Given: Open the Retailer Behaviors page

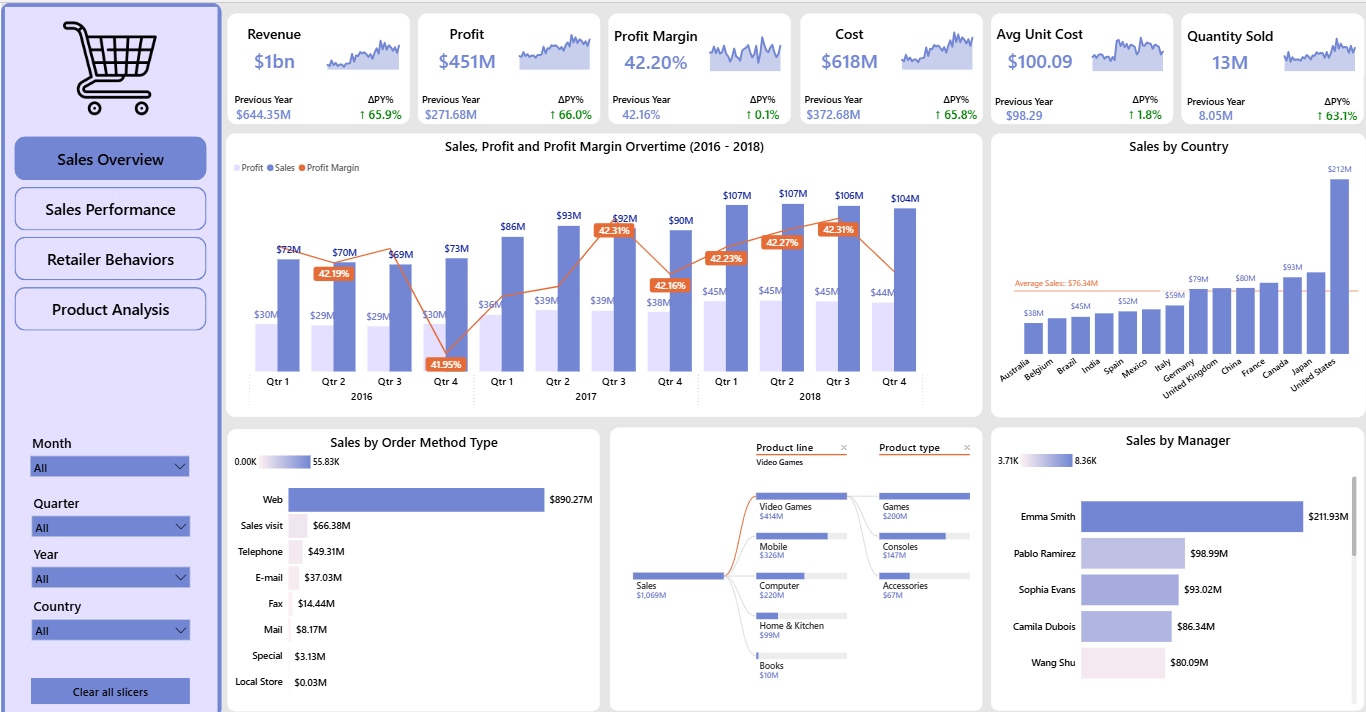Looking at the screenshot, I should coord(110,258).
